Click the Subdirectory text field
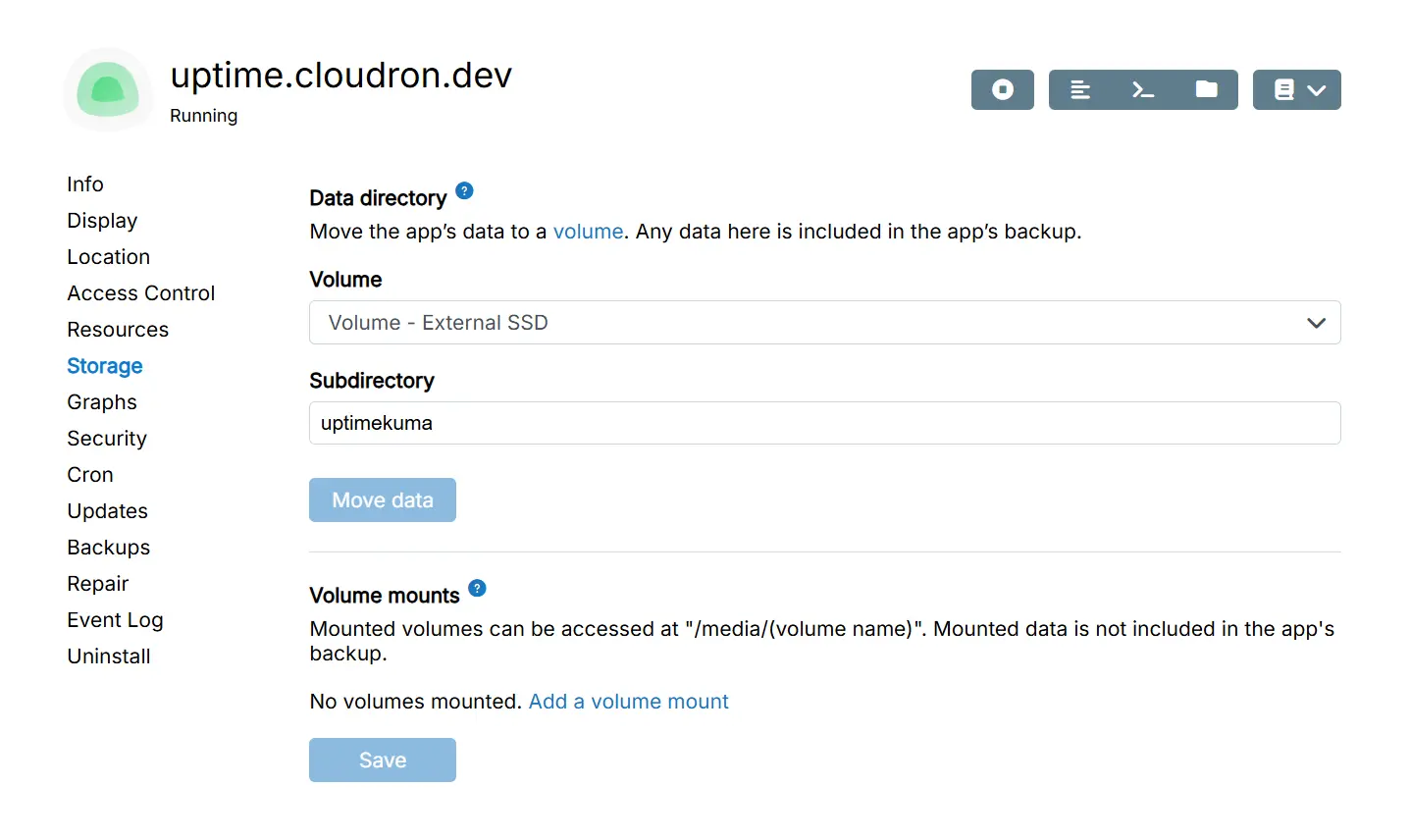1410x840 pixels. (824, 423)
